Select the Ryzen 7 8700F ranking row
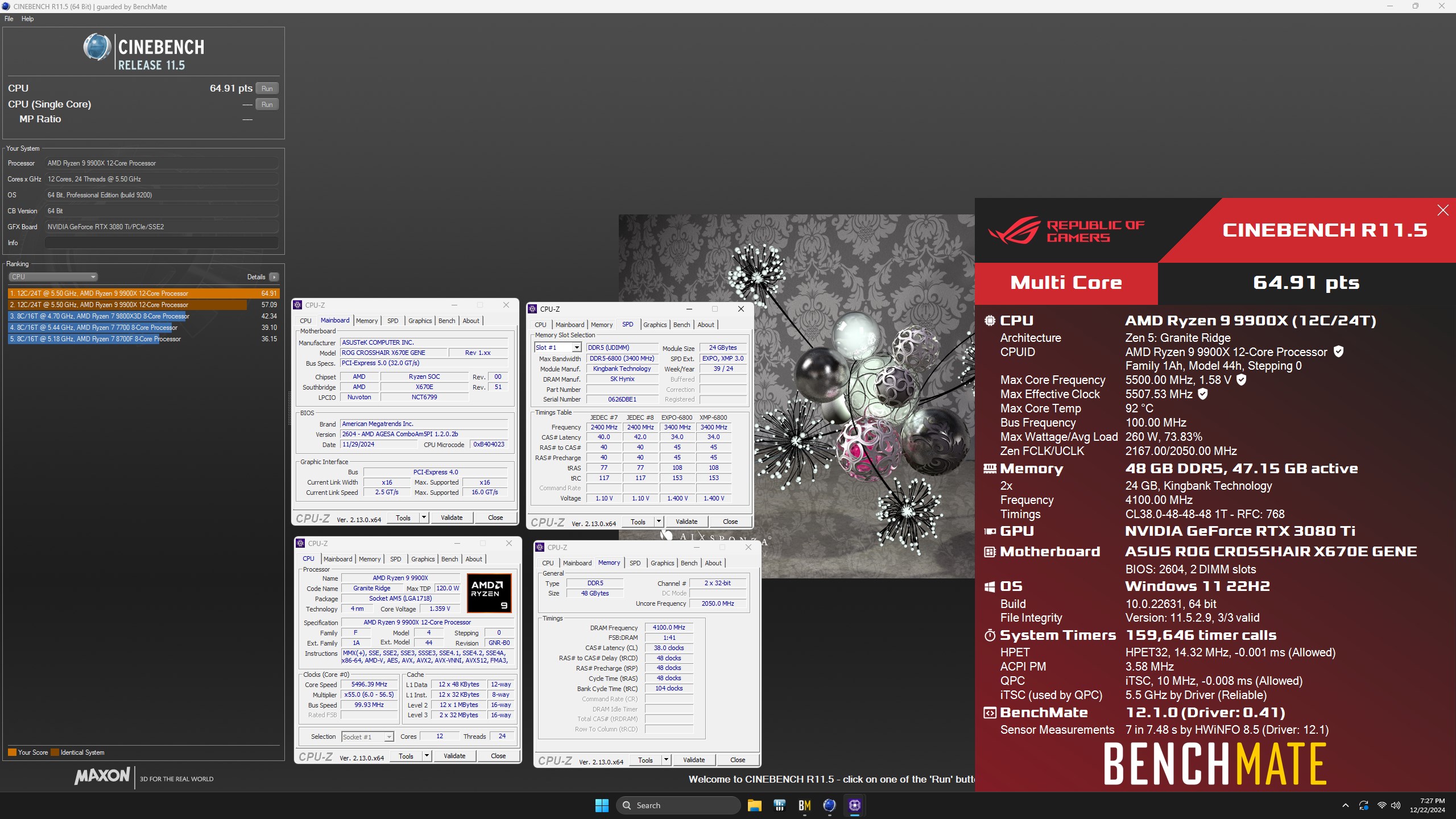 (x=143, y=339)
